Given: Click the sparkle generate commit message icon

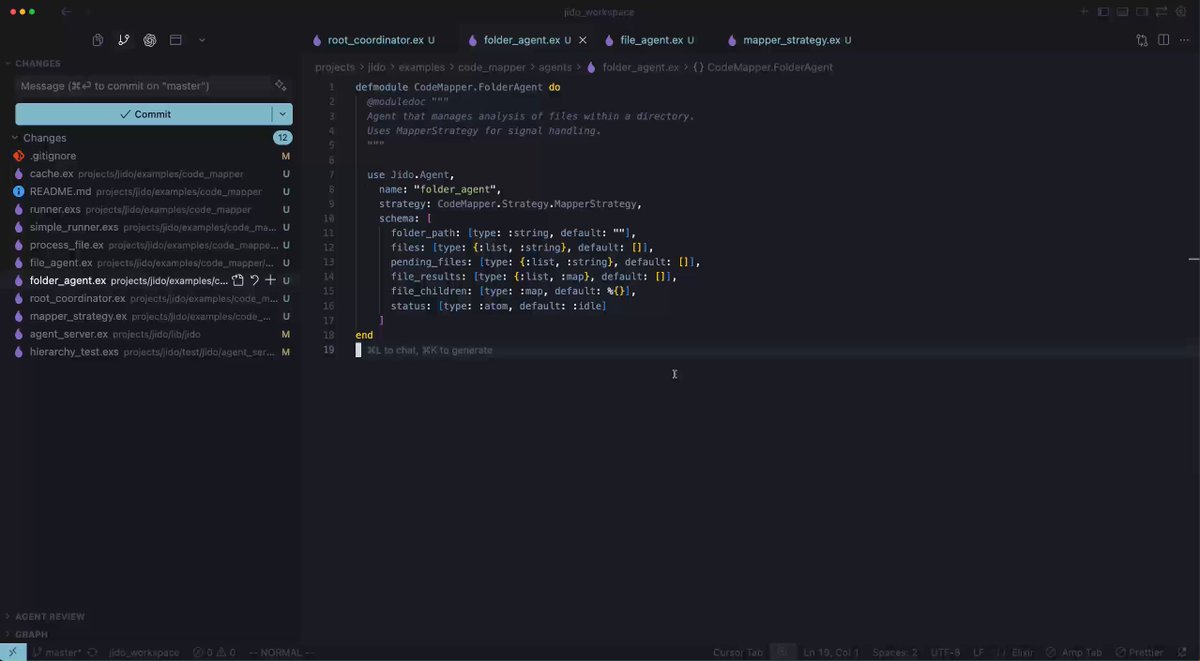Looking at the screenshot, I should point(281,86).
